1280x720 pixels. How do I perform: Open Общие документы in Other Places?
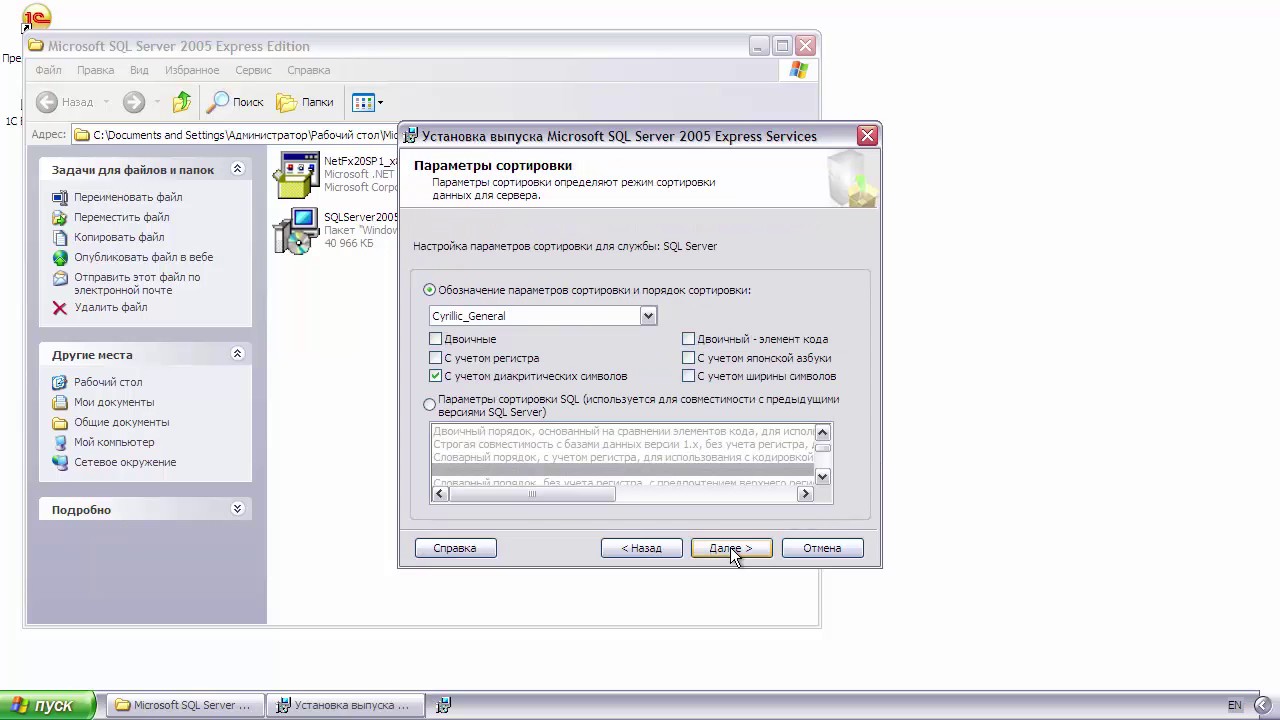(x=121, y=422)
